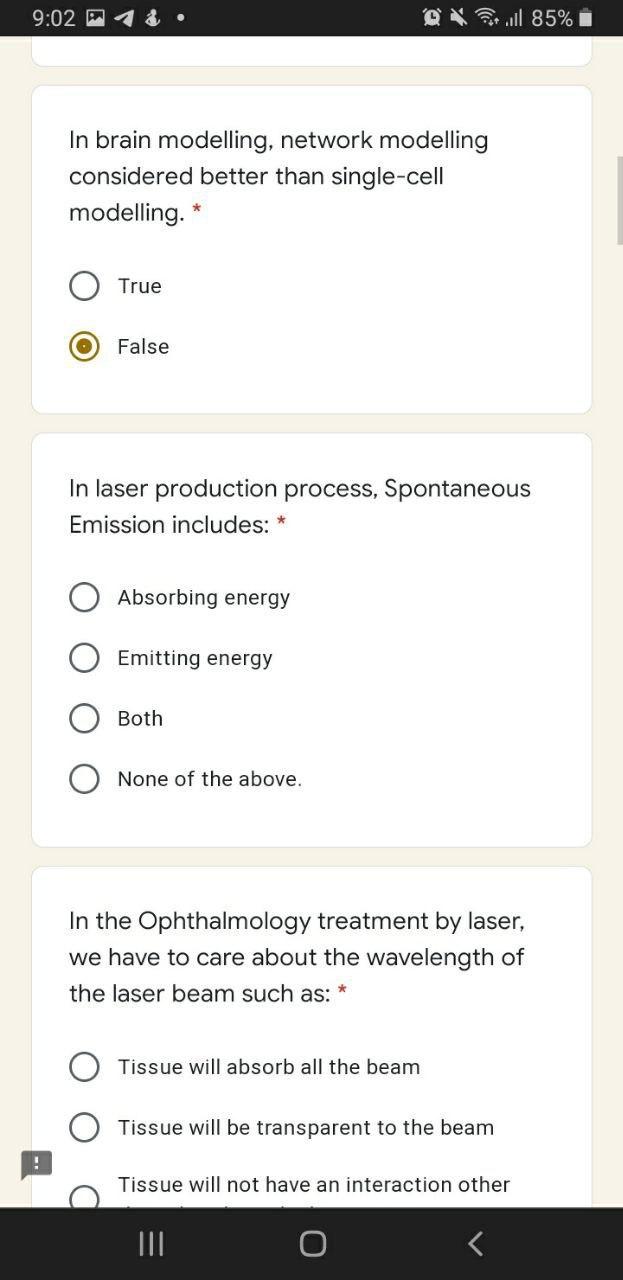Tap the report problem feedback icon

[x=36, y=1164]
